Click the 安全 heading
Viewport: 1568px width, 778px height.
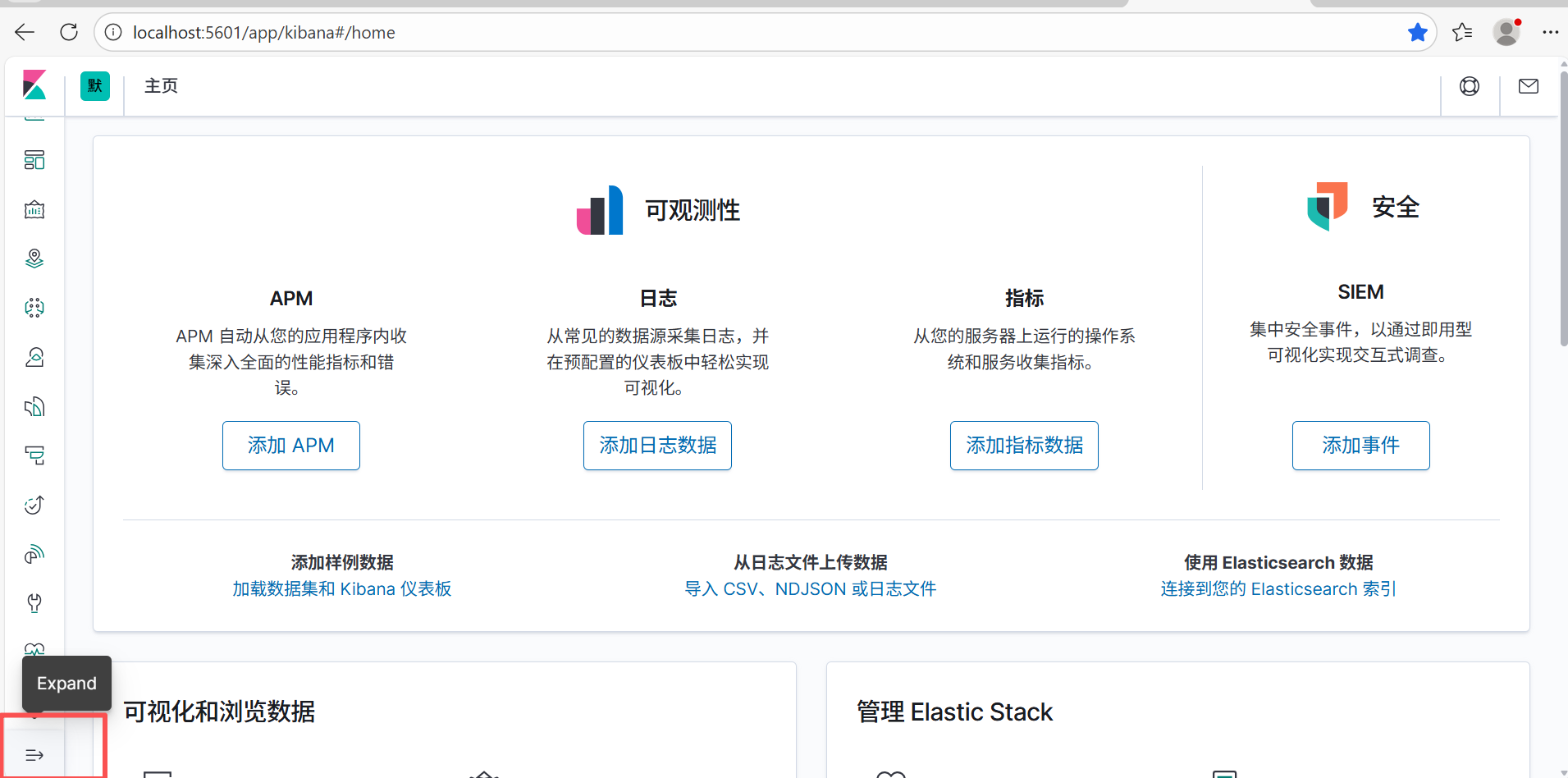[1396, 207]
